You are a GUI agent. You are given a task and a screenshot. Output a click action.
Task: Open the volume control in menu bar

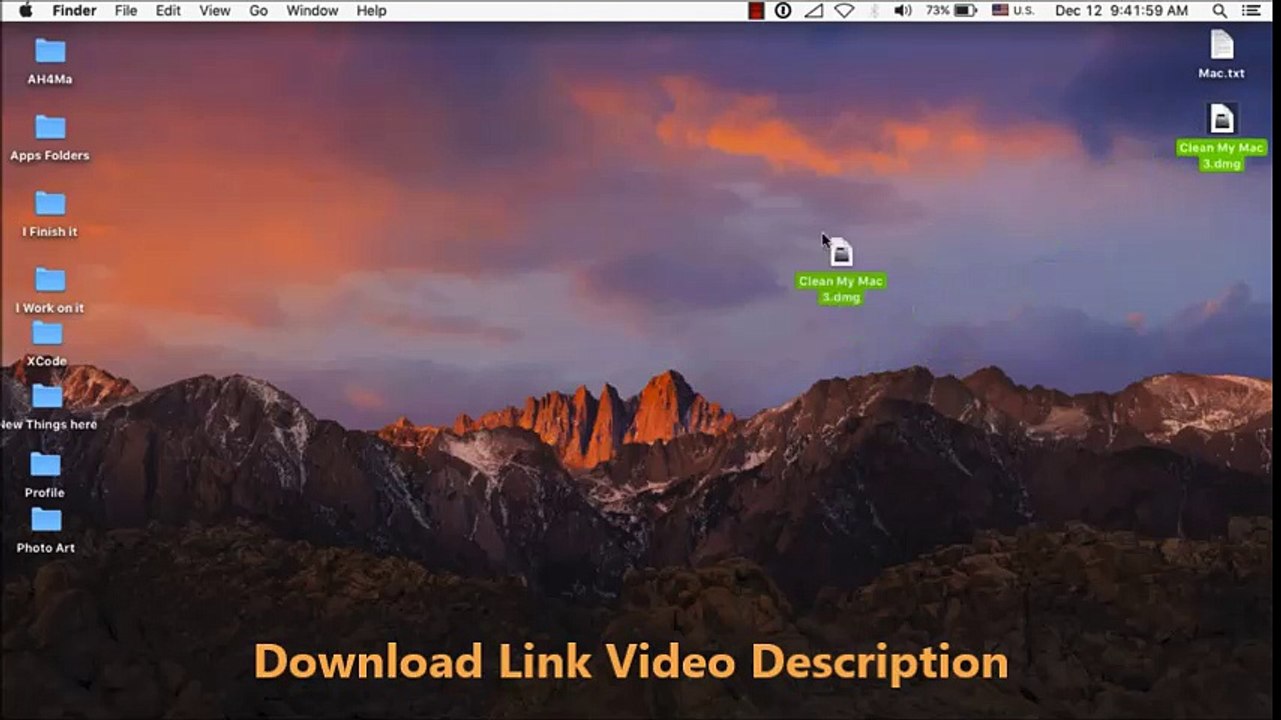coord(903,10)
